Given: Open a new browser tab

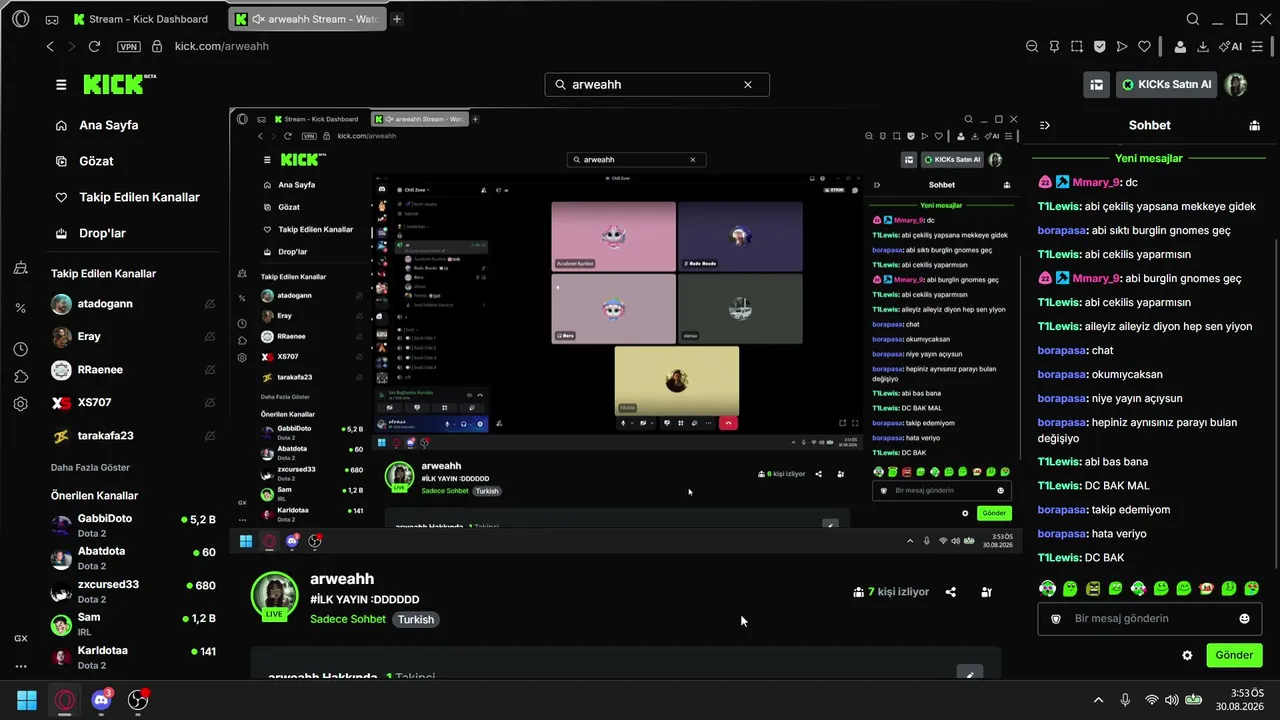Looking at the screenshot, I should (x=397, y=19).
